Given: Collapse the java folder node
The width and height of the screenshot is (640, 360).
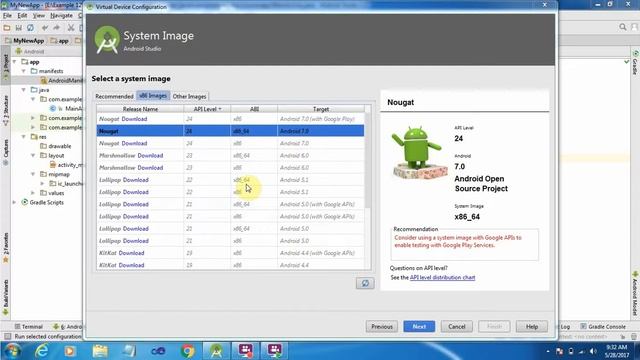Looking at the screenshot, I should [24, 90].
